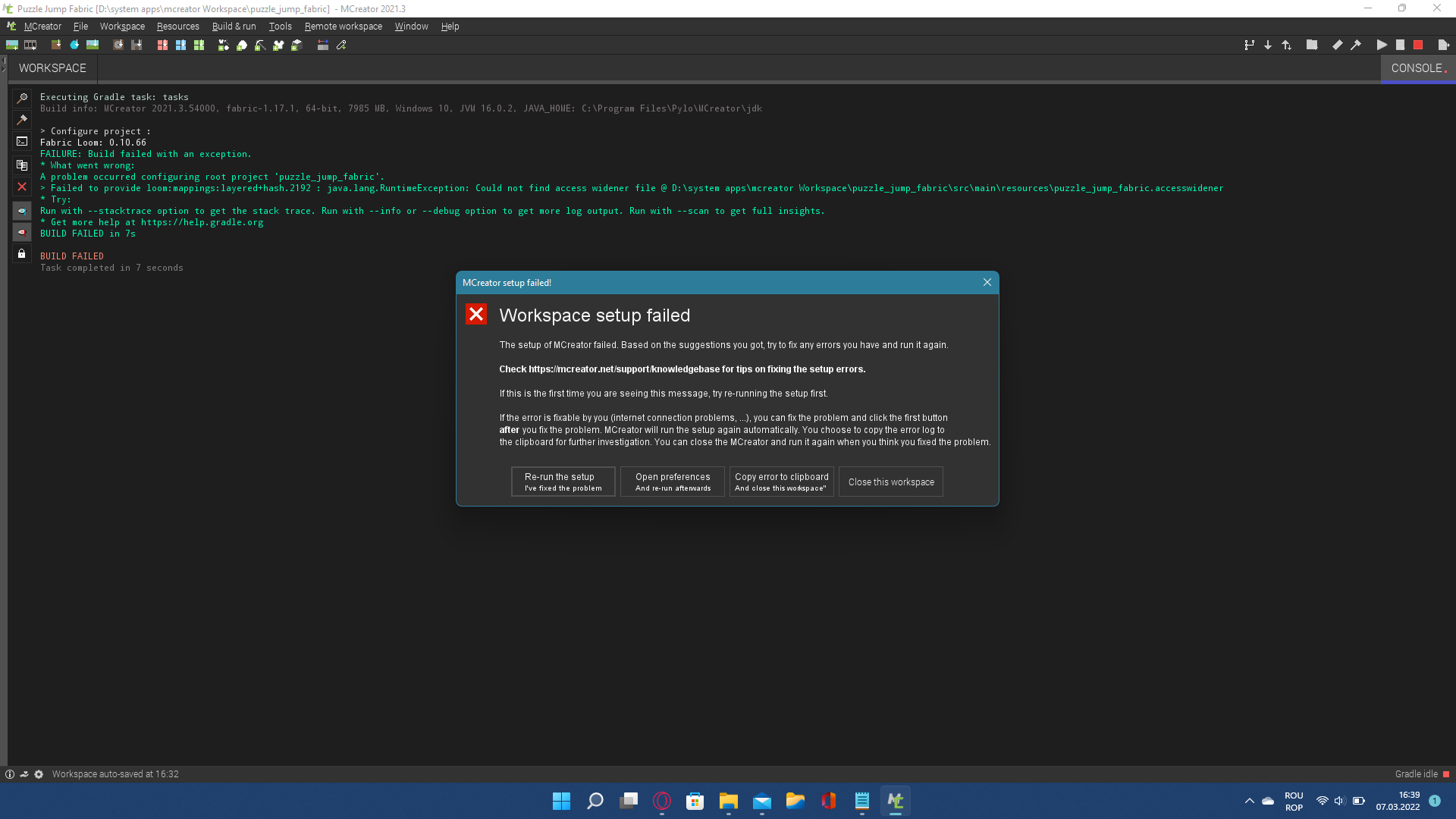Create a new armor using the armor plus icon
Screen dimensions: 1456x819
(x=278, y=45)
